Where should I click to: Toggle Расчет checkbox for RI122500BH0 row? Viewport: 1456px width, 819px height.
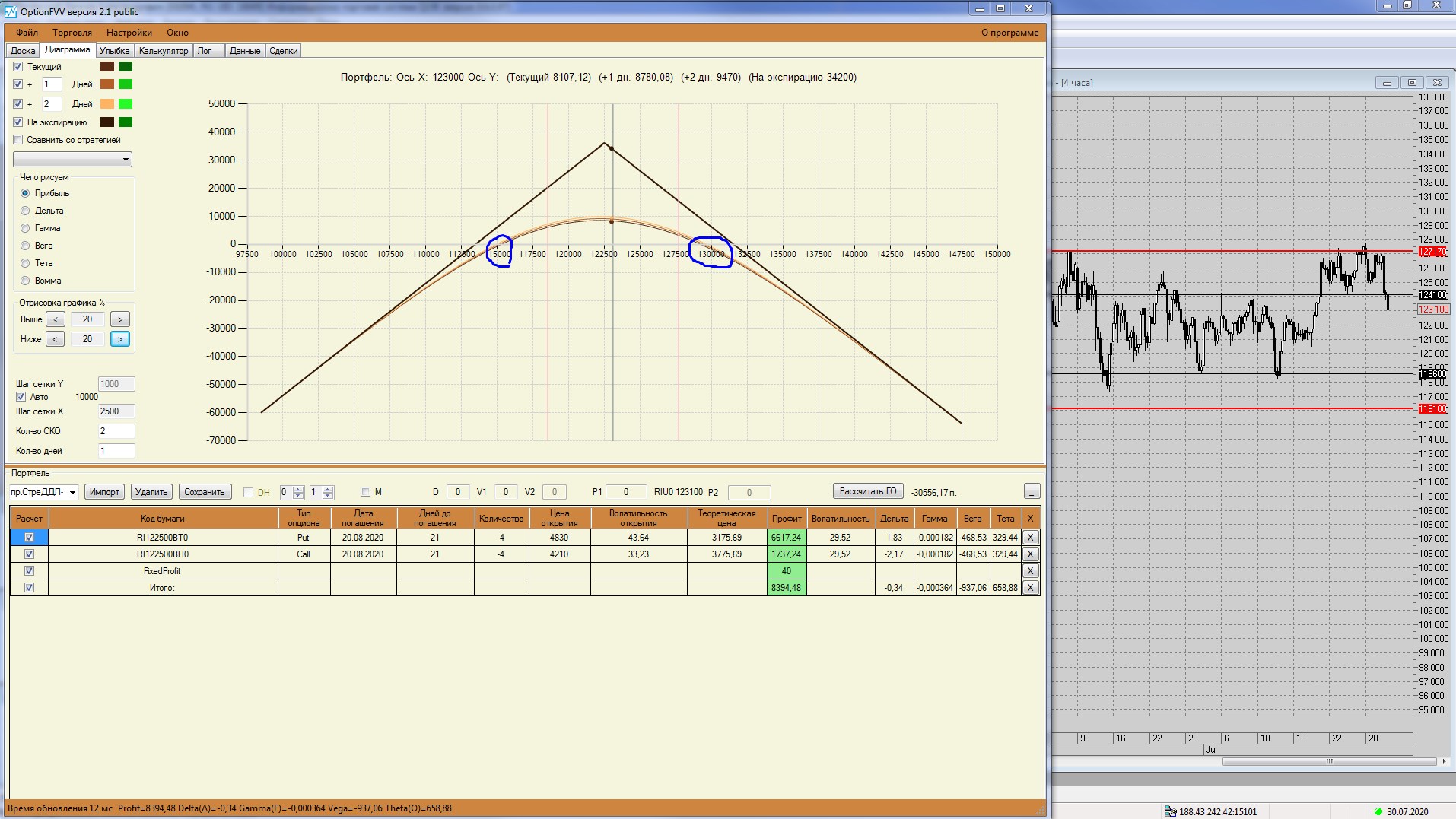(x=30, y=554)
